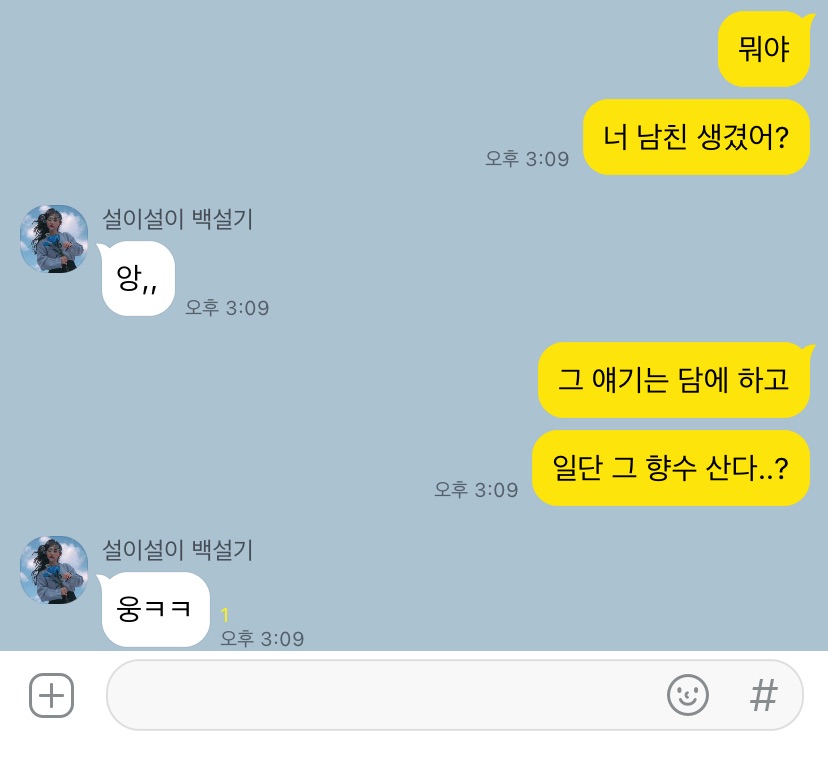This screenshot has width=828, height=760.
Task: Tap the first 설이설이 백설기 sender name
Action: [x=177, y=219]
